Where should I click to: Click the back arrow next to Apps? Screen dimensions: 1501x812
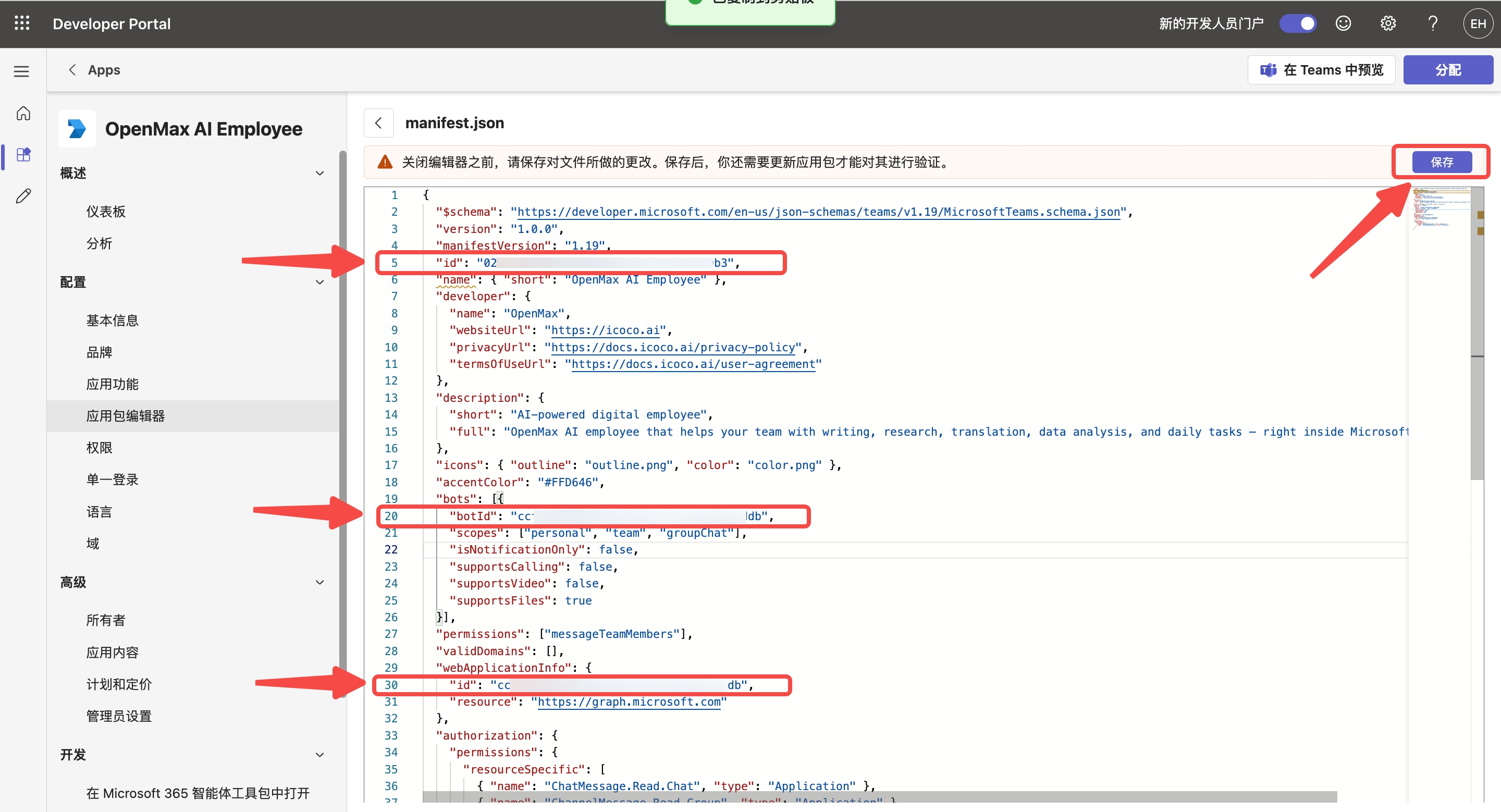click(x=72, y=70)
